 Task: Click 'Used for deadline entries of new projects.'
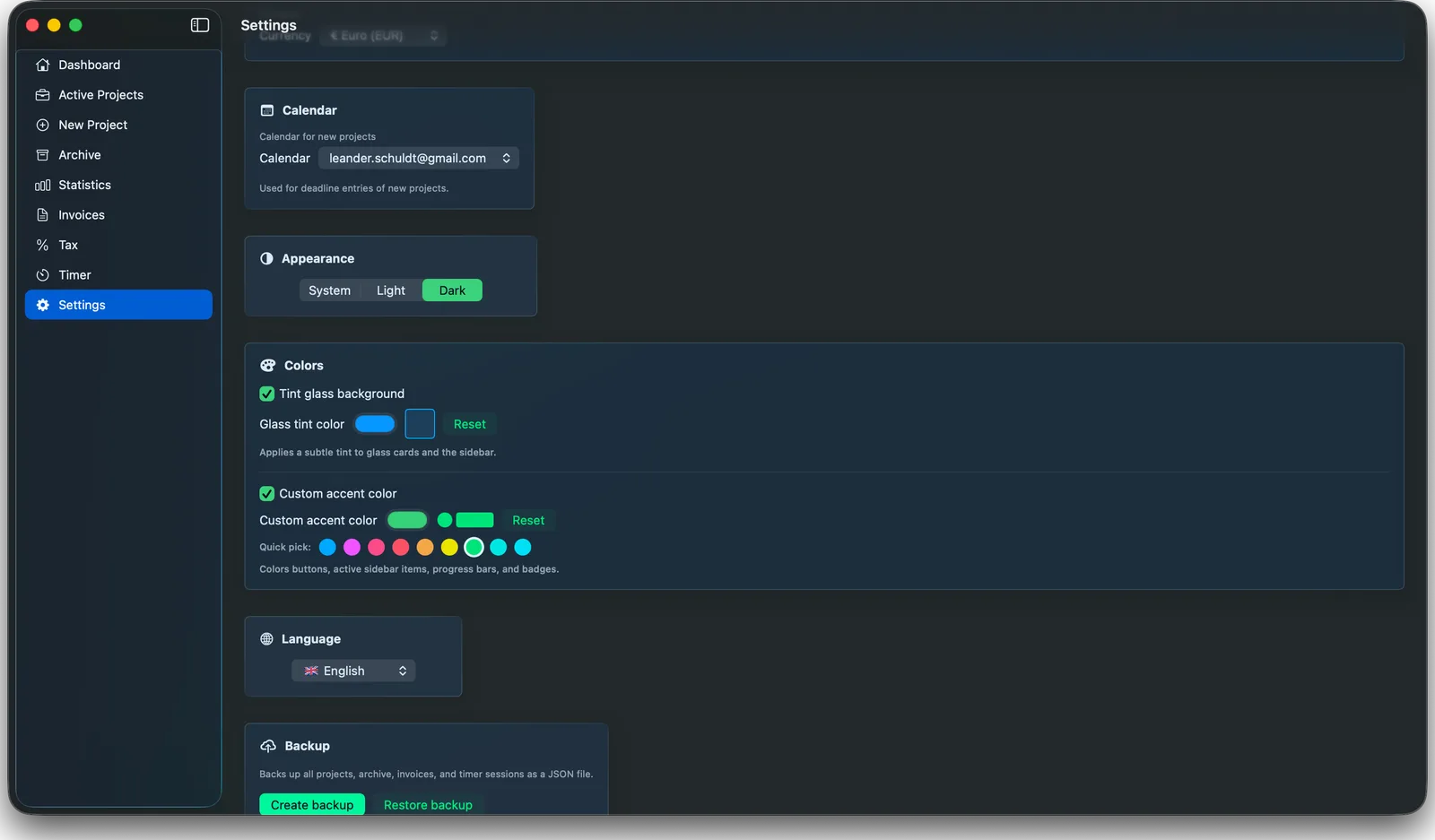354,188
